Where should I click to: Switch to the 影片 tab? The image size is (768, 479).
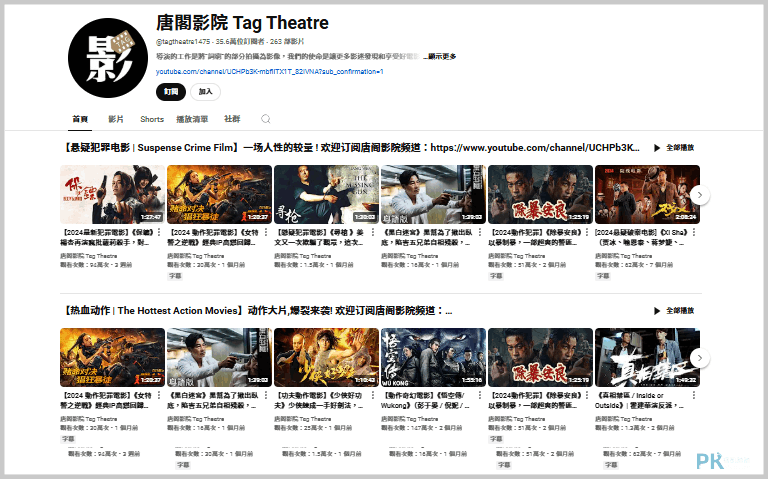coord(116,119)
